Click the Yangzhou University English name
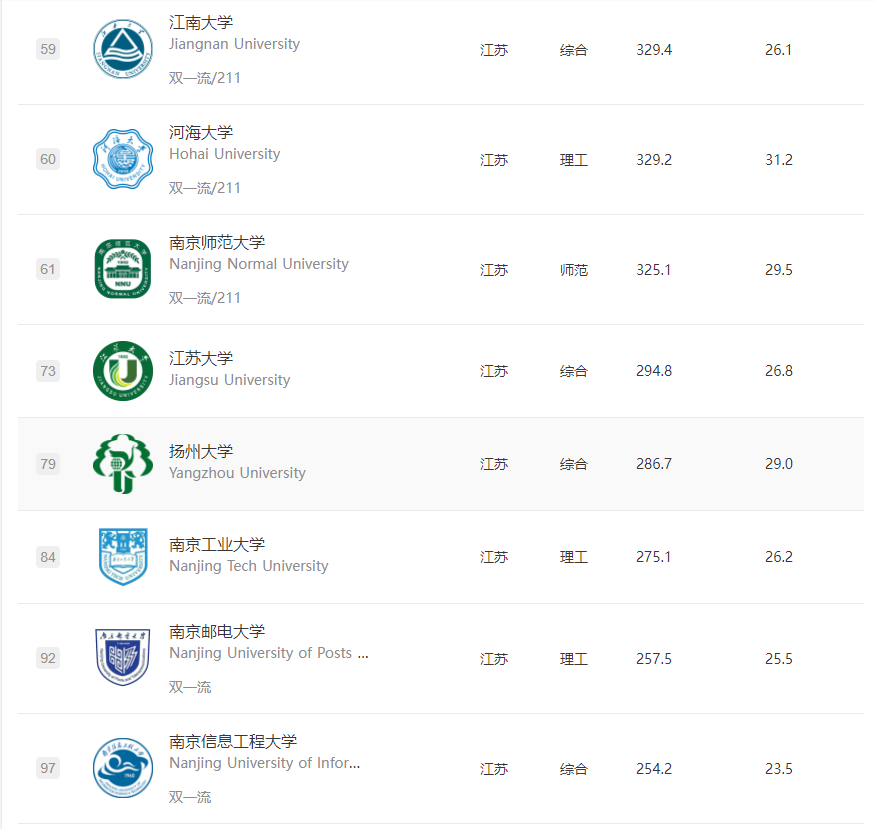Image resolution: width=875 pixels, height=829 pixels. pos(237,473)
